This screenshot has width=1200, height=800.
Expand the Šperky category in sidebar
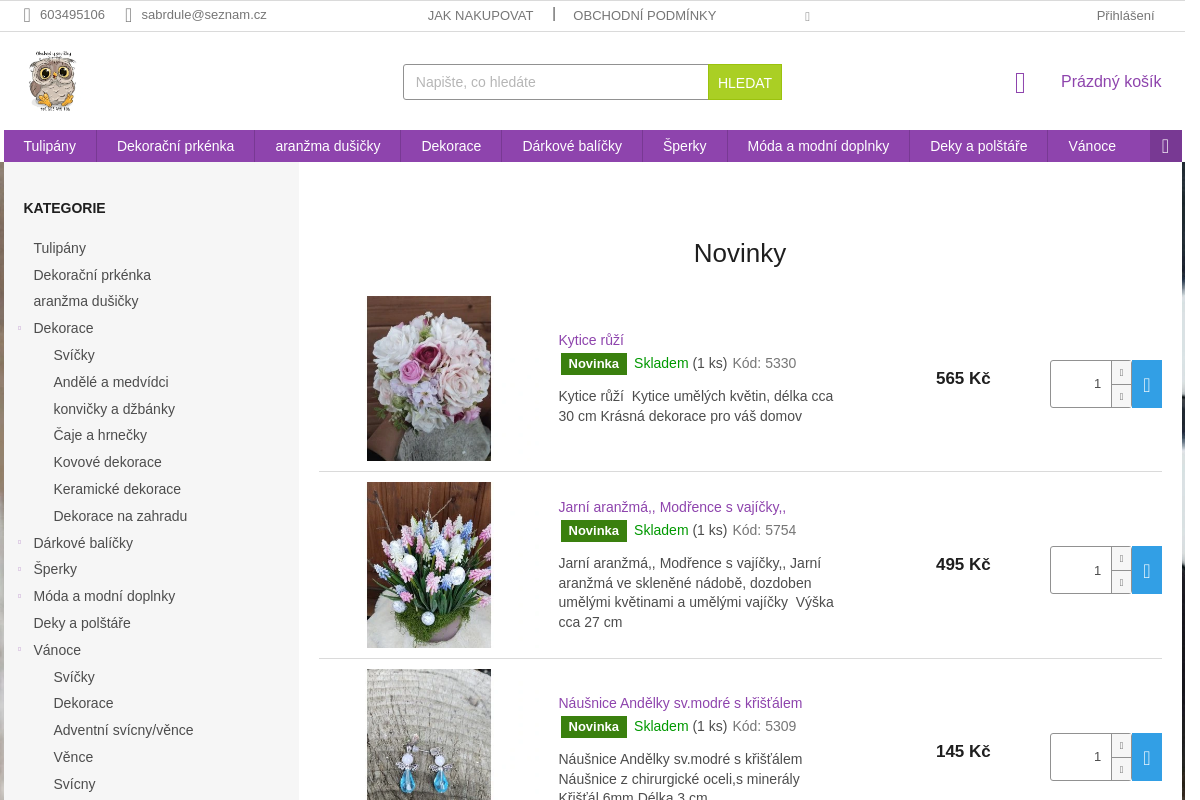pos(20,569)
